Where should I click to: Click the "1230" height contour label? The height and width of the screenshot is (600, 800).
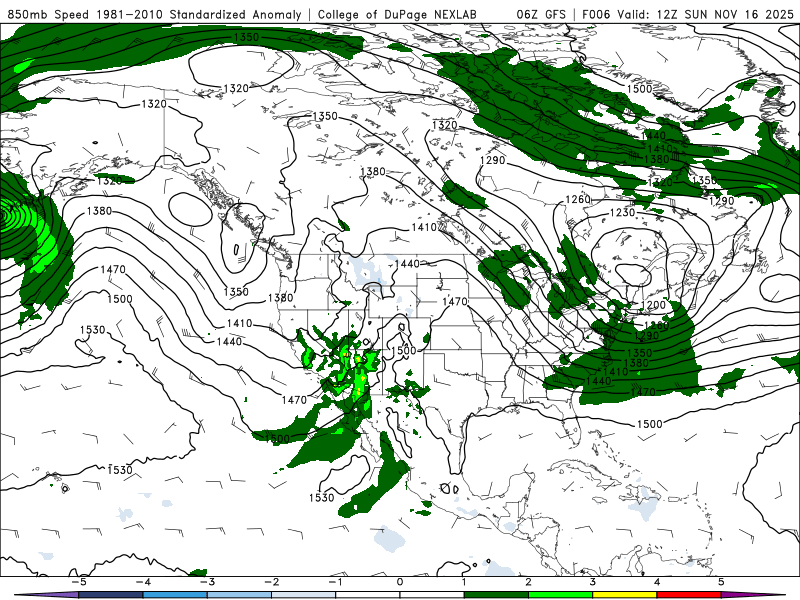pos(622,212)
